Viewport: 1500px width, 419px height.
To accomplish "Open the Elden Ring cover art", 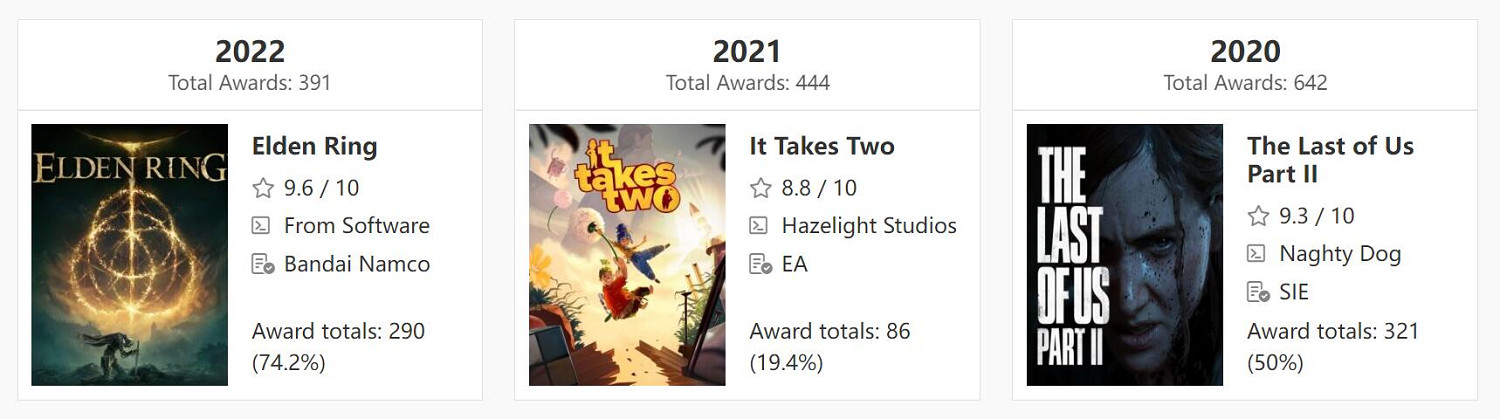I will 130,255.
